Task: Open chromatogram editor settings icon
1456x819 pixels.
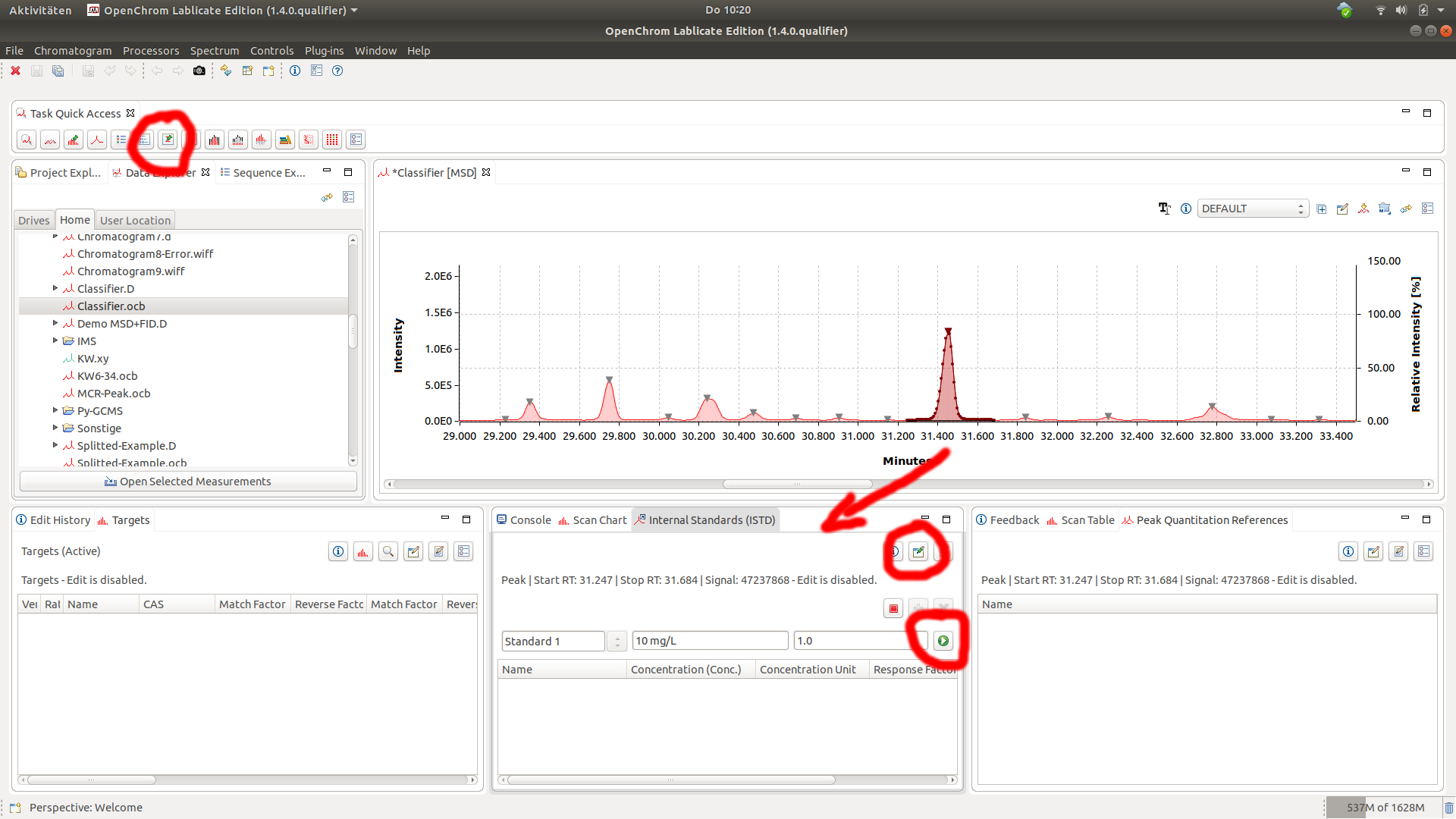Action: click(x=1427, y=209)
